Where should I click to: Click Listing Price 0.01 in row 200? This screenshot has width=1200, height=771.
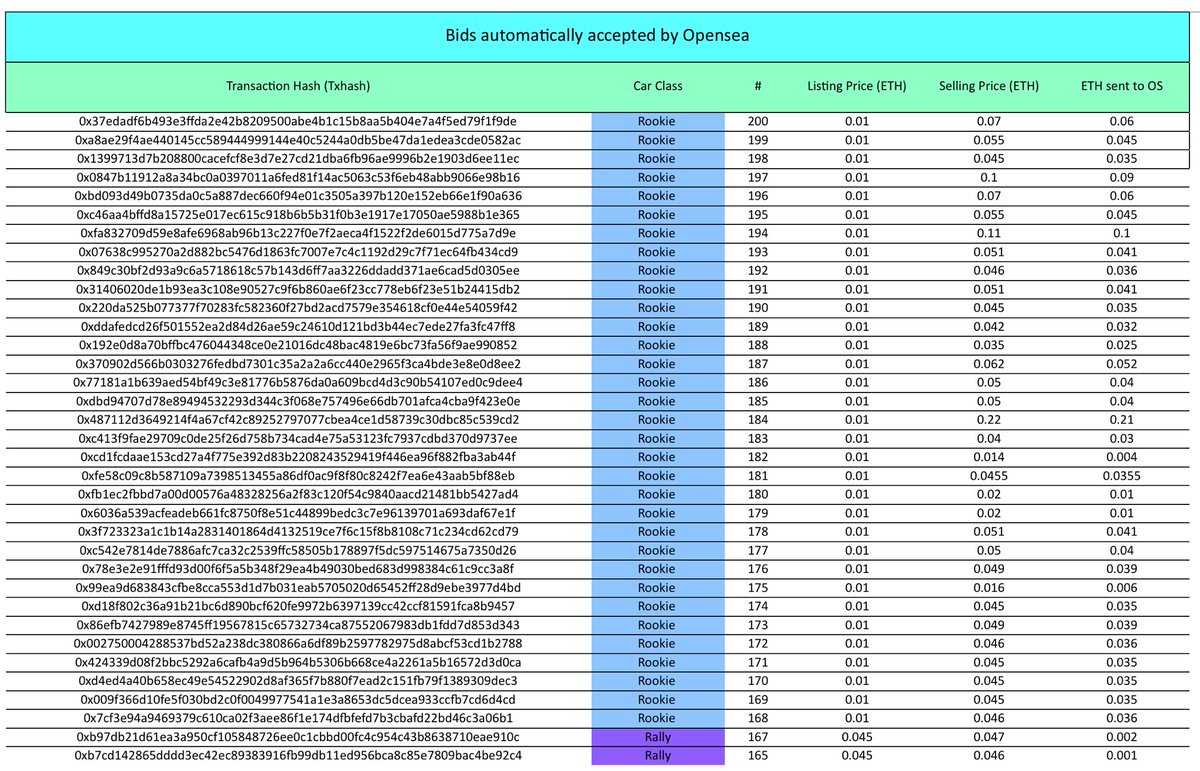pos(856,121)
